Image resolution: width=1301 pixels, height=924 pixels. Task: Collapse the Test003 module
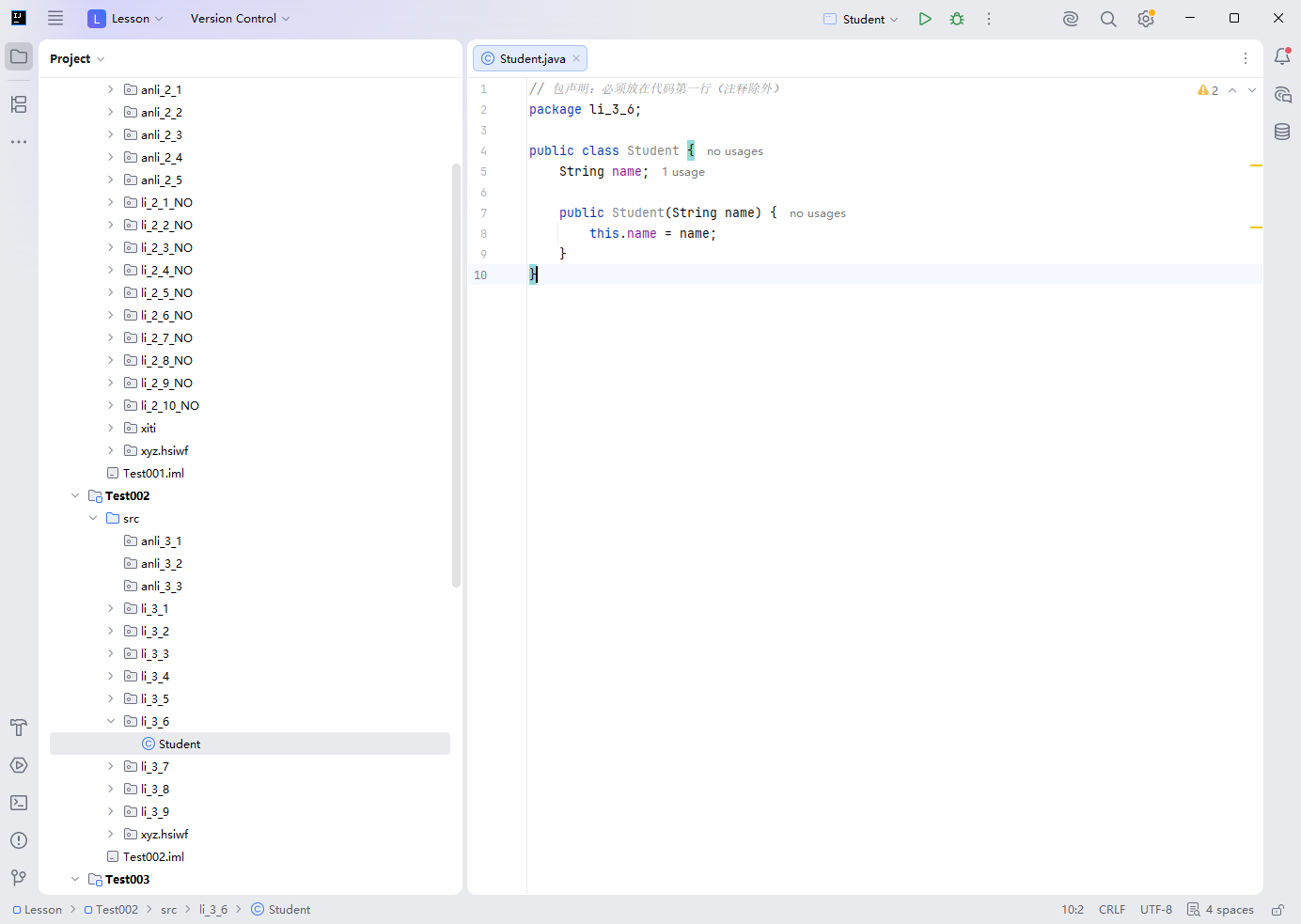75,880
